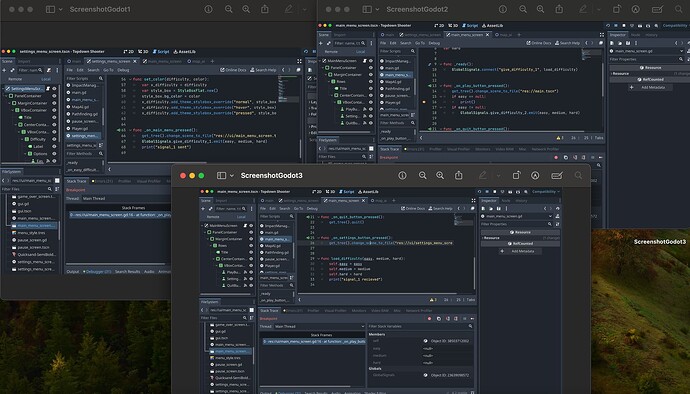
Task: Click the Share icon in ScreenshotGodot2 window
Action: (x=559, y=9)
